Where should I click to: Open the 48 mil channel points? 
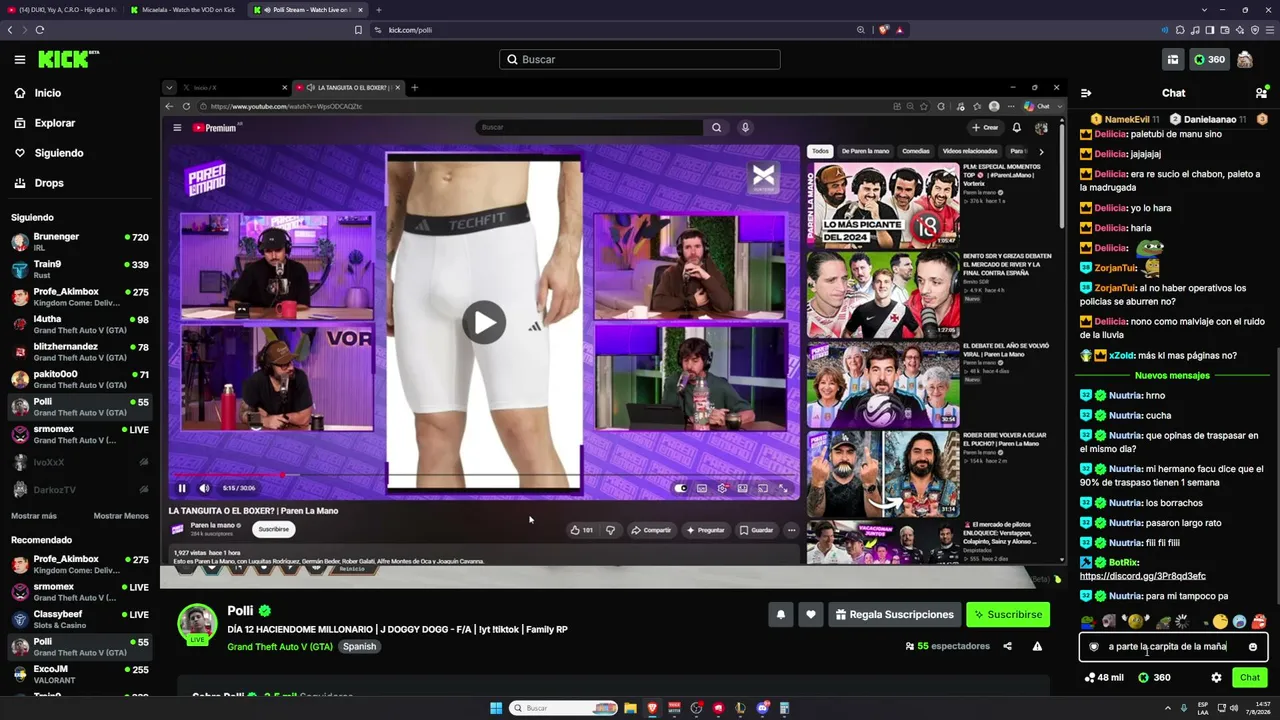coord(1103,678)
